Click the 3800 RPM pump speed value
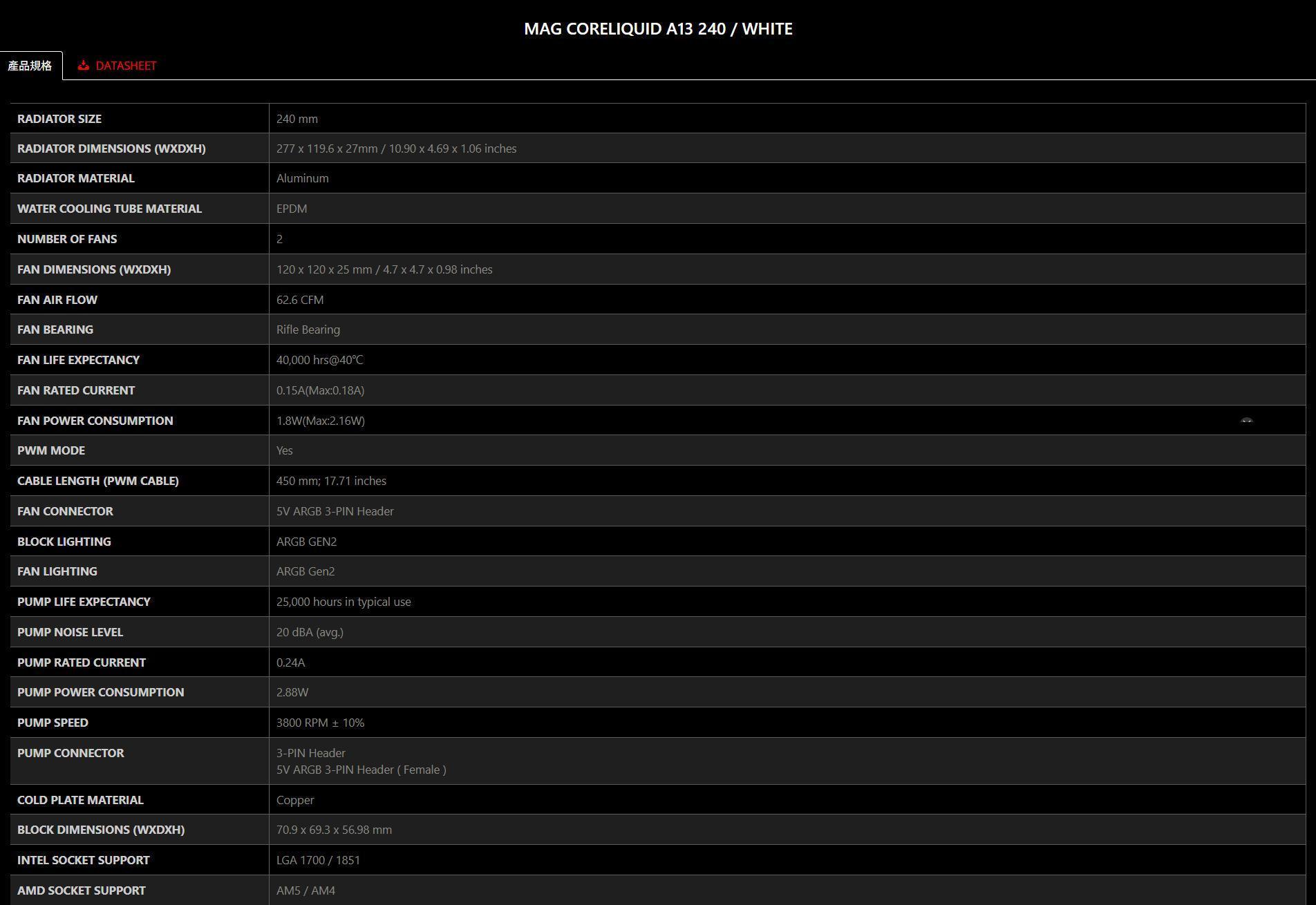Viewport: 1316px width, 905px height. (320, 723)
